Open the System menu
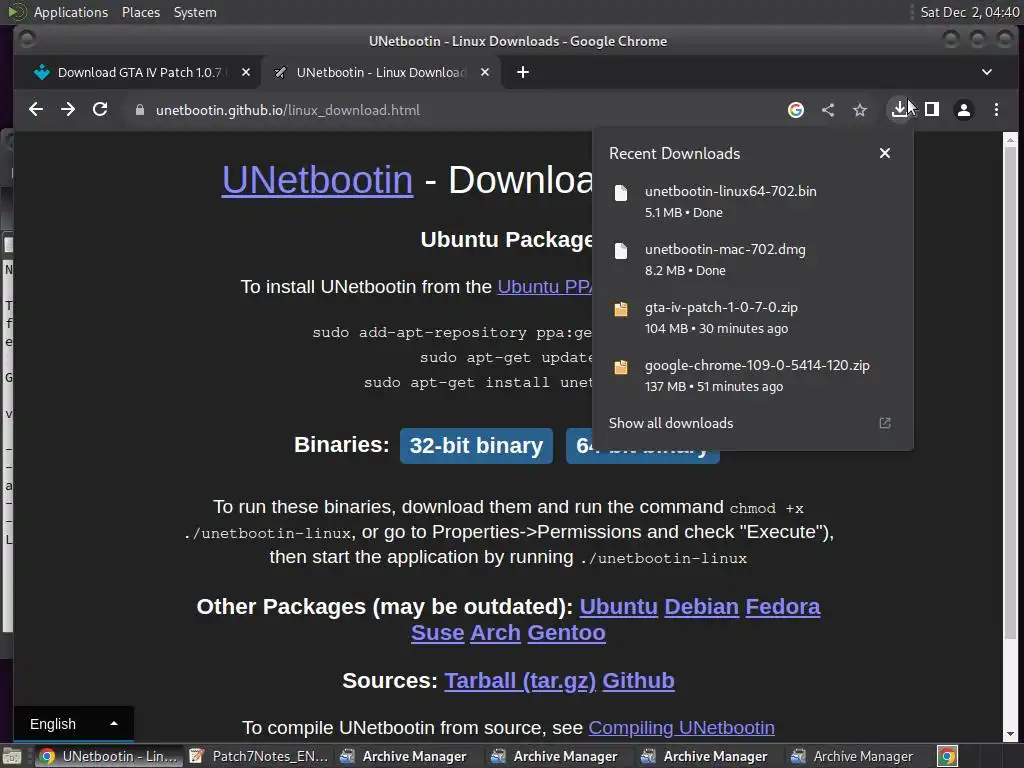This screenshot has width=1024, height=768. [195, 12]
